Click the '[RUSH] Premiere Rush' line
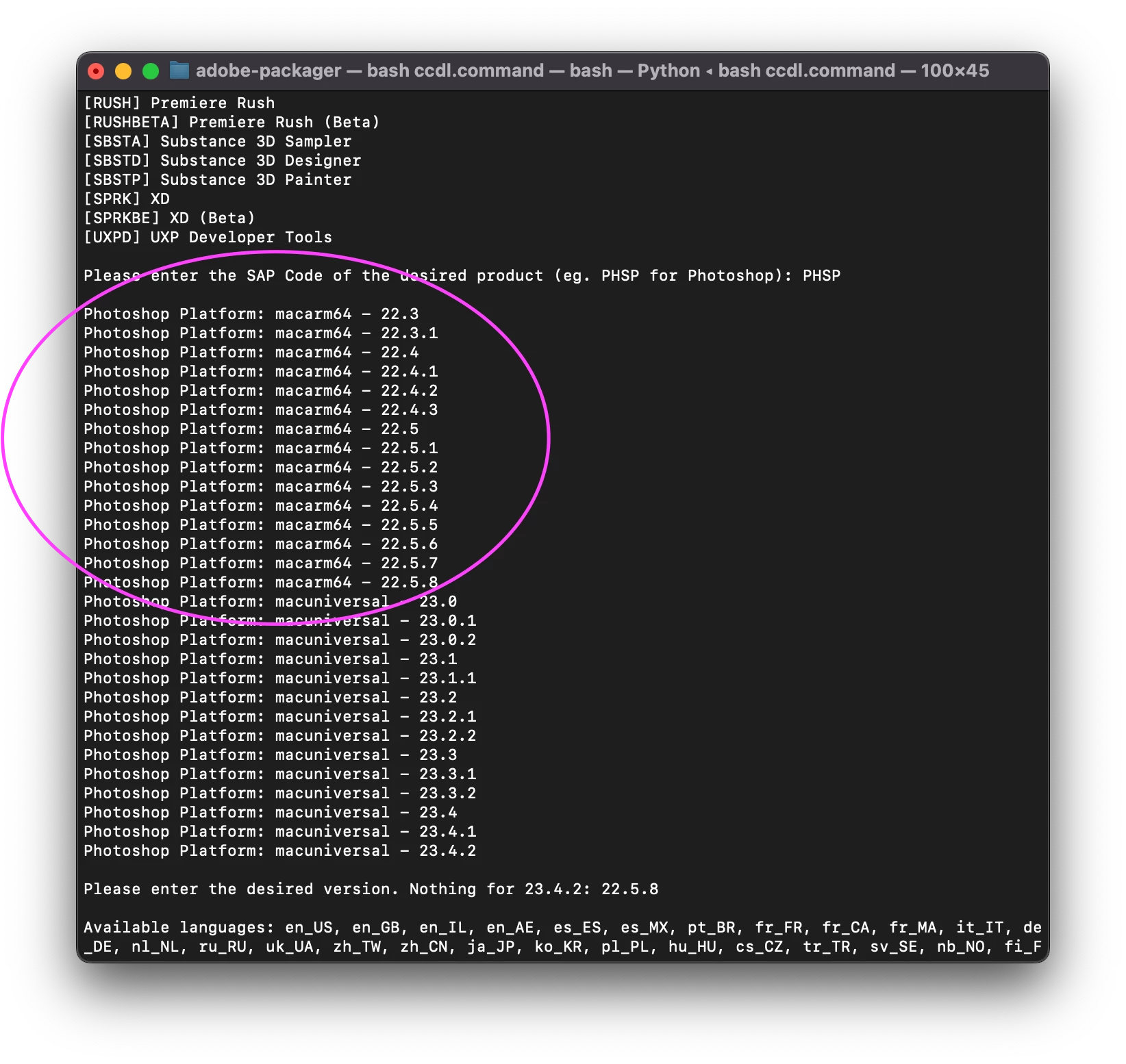The width and height of the screenshot is (1126, 1064). (x=179, y=103)
